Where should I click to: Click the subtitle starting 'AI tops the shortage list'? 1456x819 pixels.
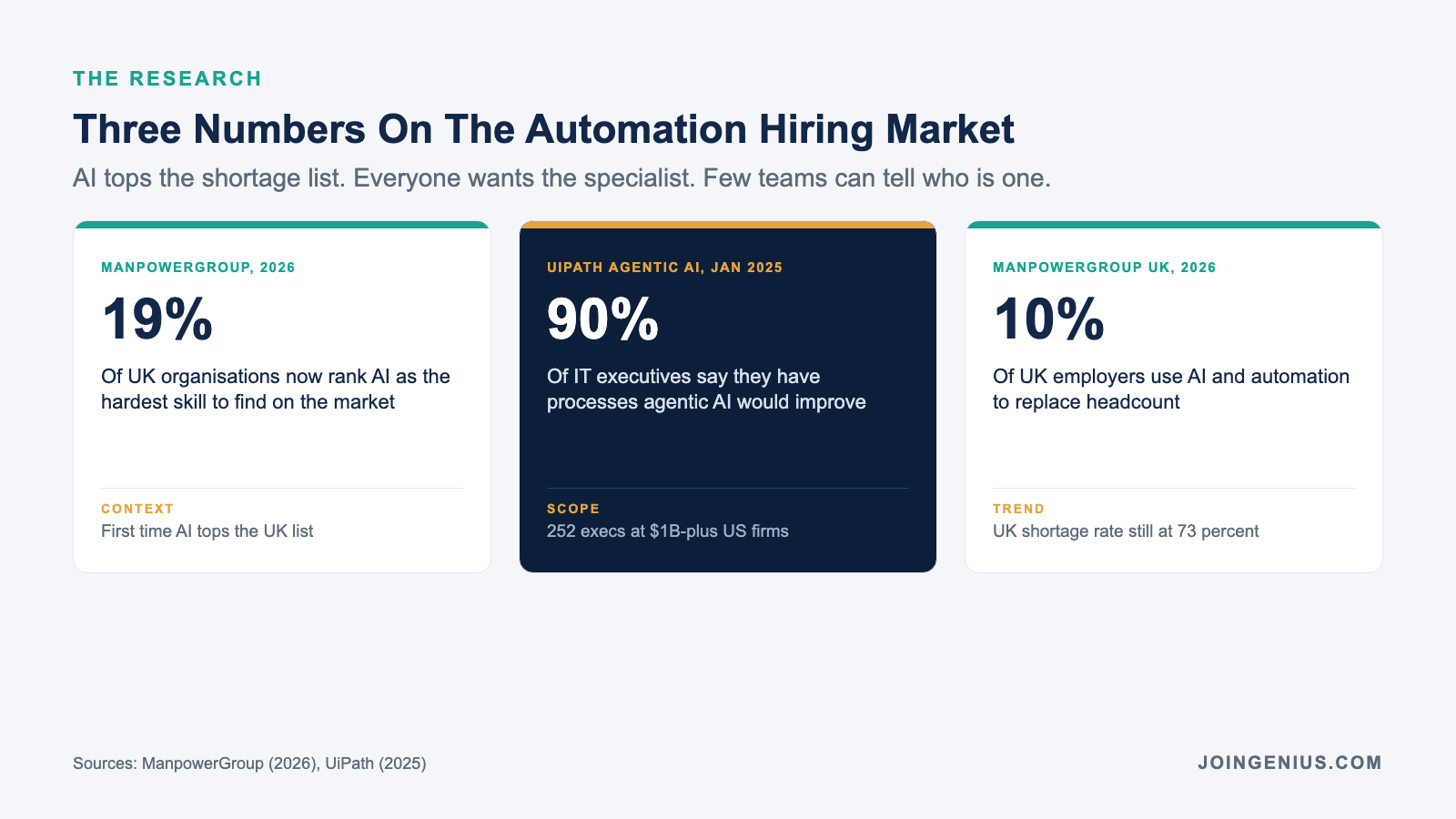pyautogui.click(x=561, y=178)
